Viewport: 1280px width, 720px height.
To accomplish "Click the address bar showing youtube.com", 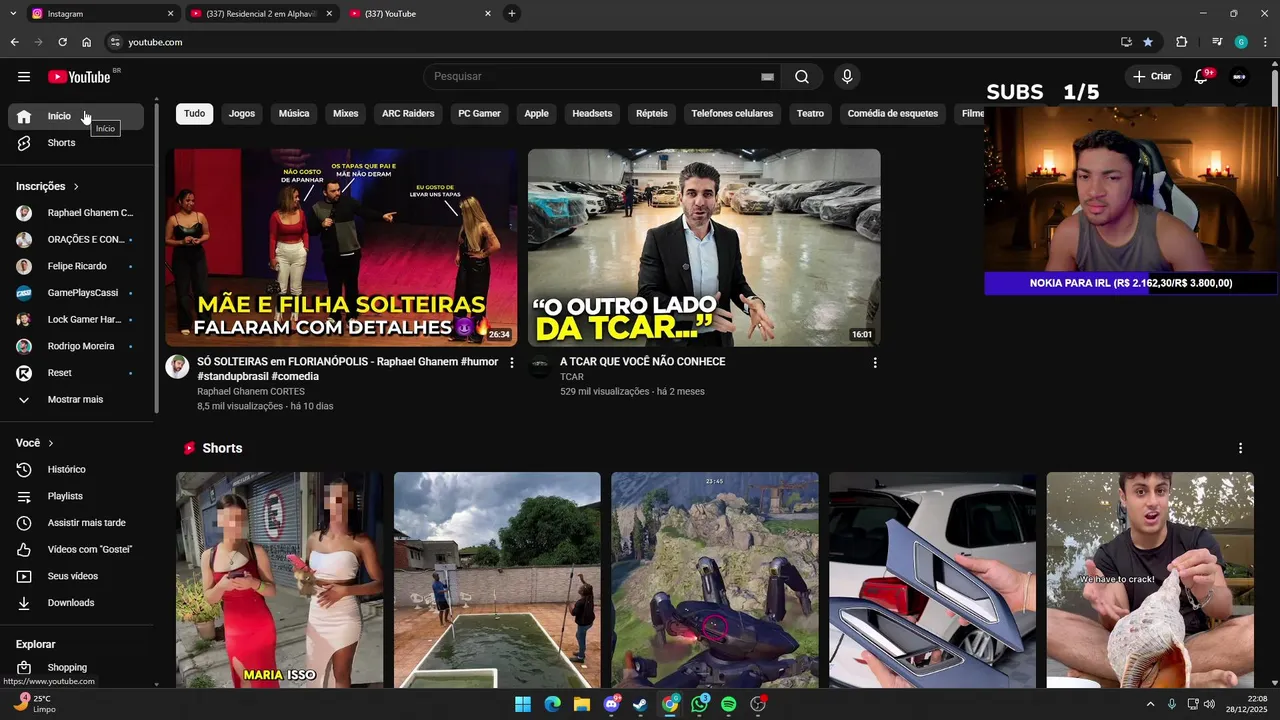I will (610, 42).
